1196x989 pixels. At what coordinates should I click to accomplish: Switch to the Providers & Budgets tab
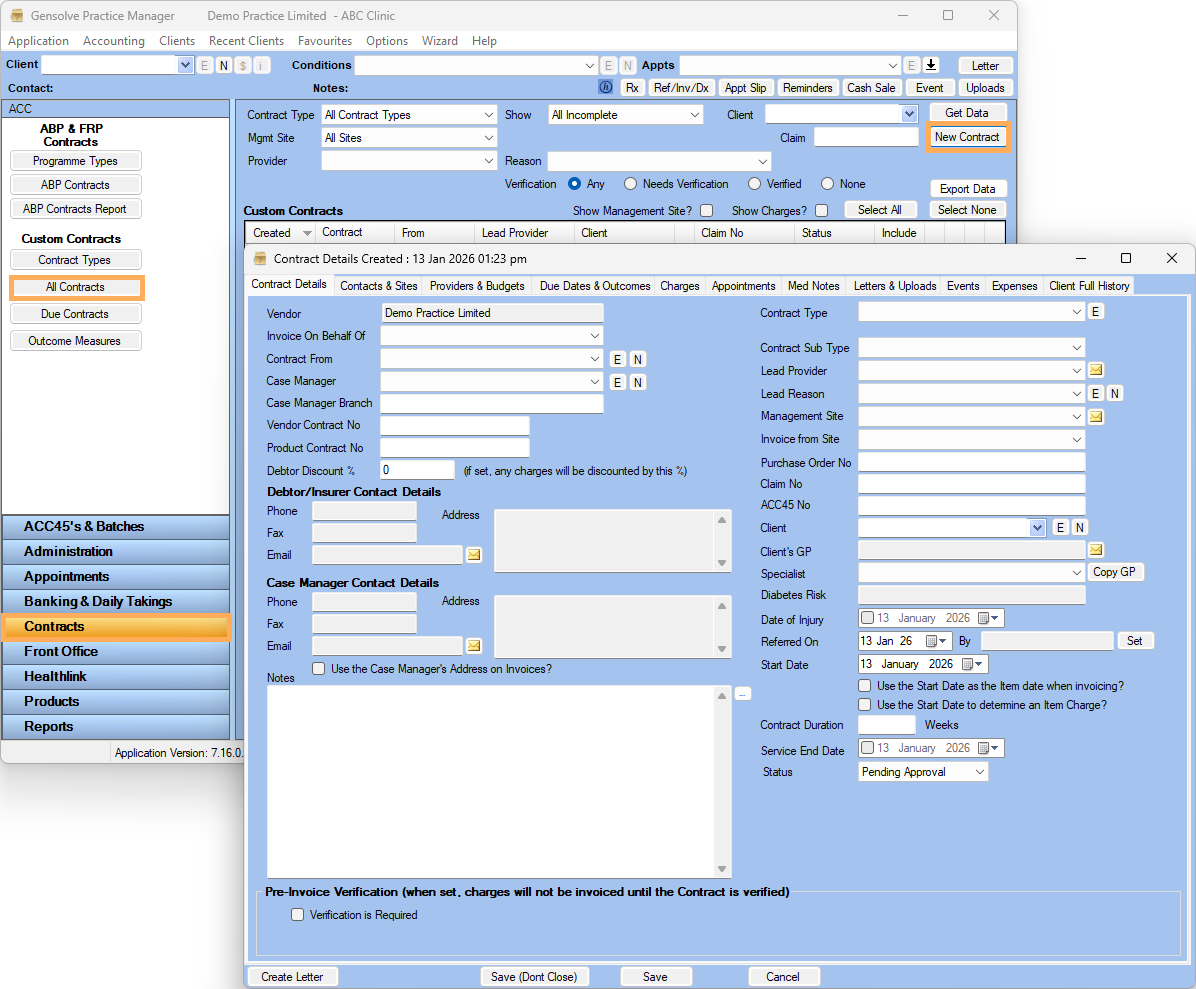click(477, 286)
